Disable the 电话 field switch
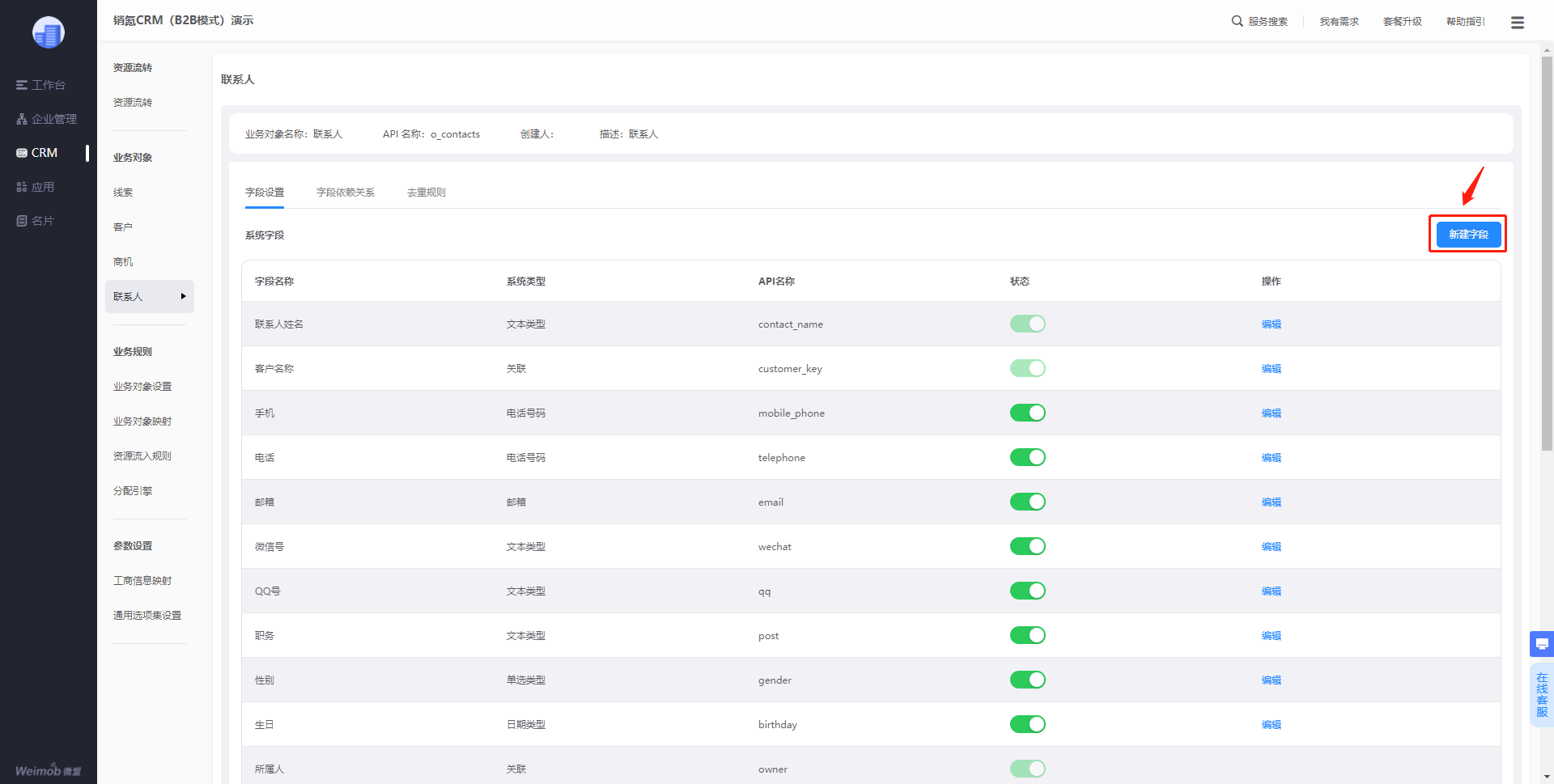This screenshot has width=1554, height=784. pyautogui.click(x=1028, y=457)
